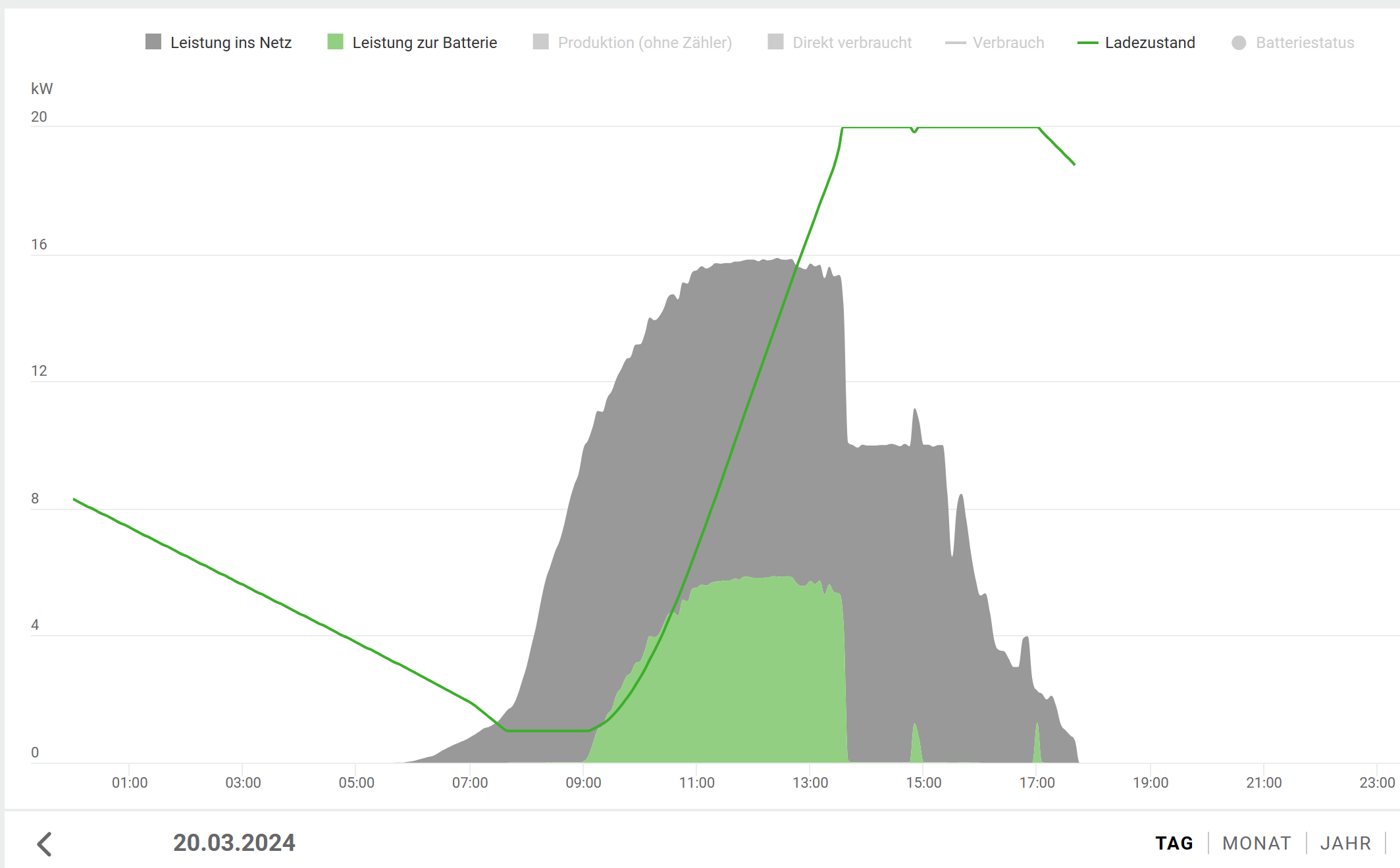Open date picker on 20.03.2024
This screenshot has width=1400, height=868.
click(234, 843)
